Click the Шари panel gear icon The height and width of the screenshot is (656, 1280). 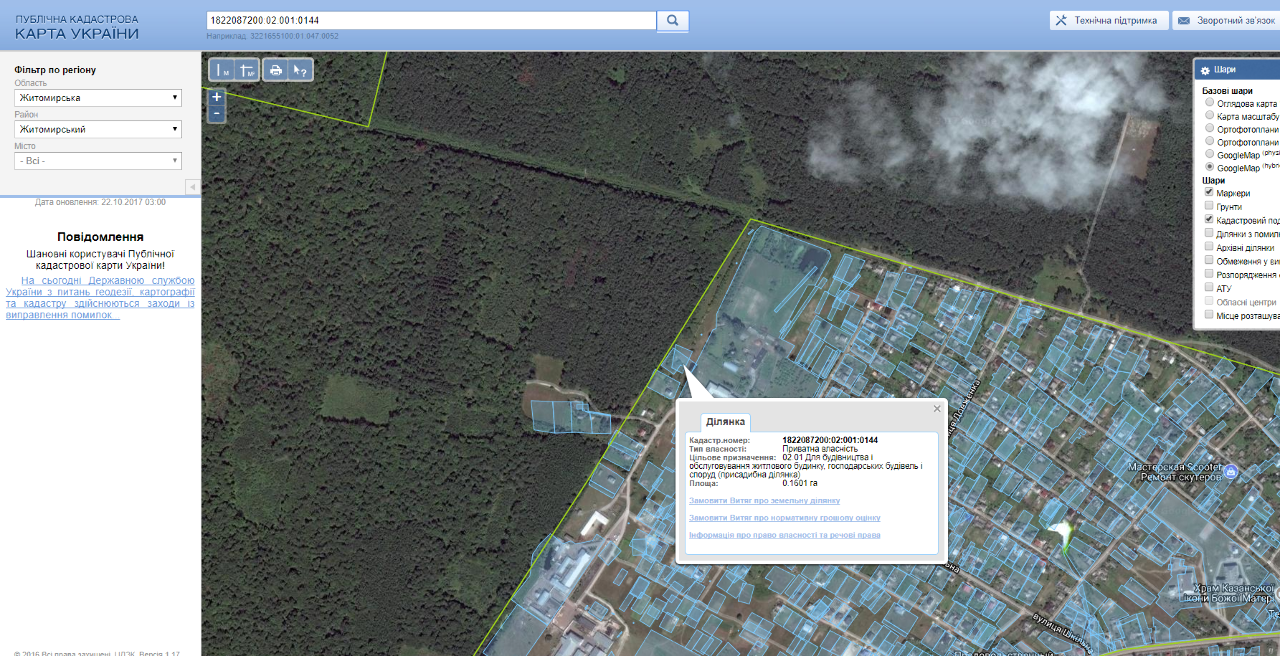point(1206,70)
